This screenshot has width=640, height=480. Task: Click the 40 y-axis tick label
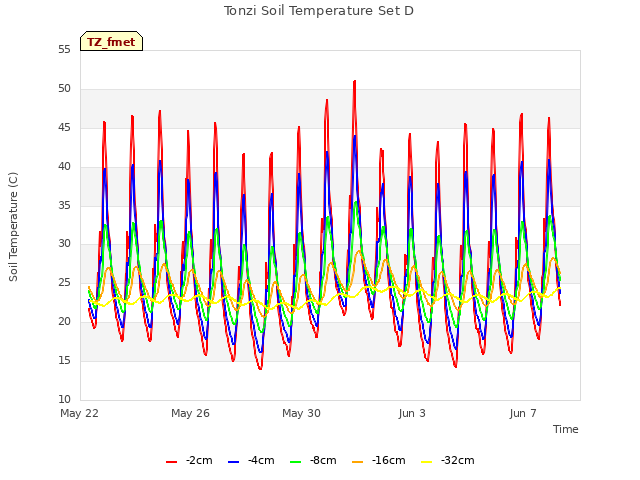pyautogui.click(x=64, y=167)
